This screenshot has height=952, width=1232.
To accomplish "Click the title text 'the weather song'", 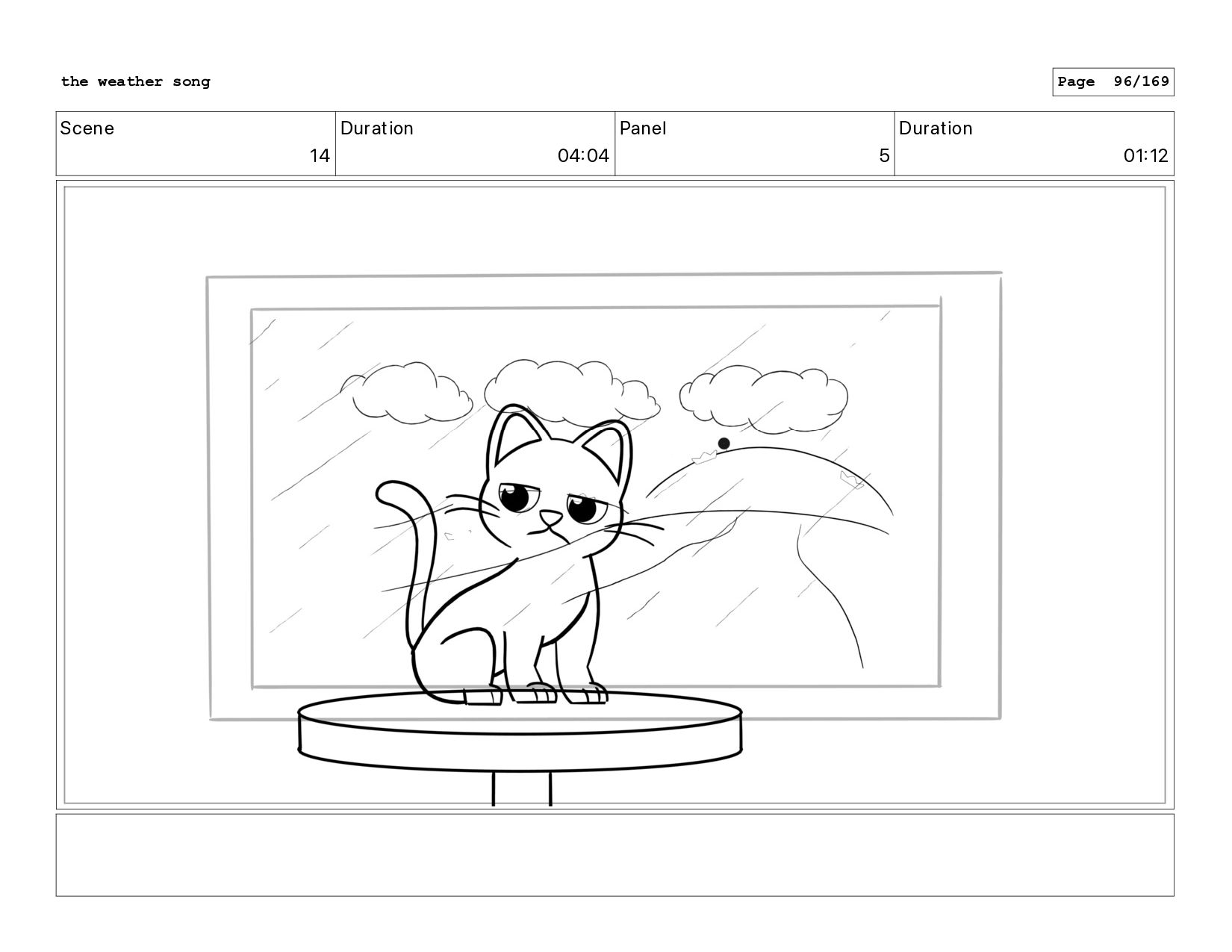I will coord(135,81).
